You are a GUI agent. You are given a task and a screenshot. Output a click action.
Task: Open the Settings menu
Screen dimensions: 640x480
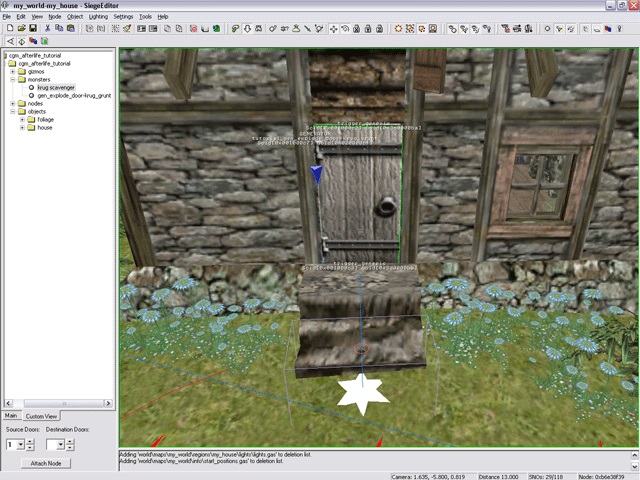(123, 17)
